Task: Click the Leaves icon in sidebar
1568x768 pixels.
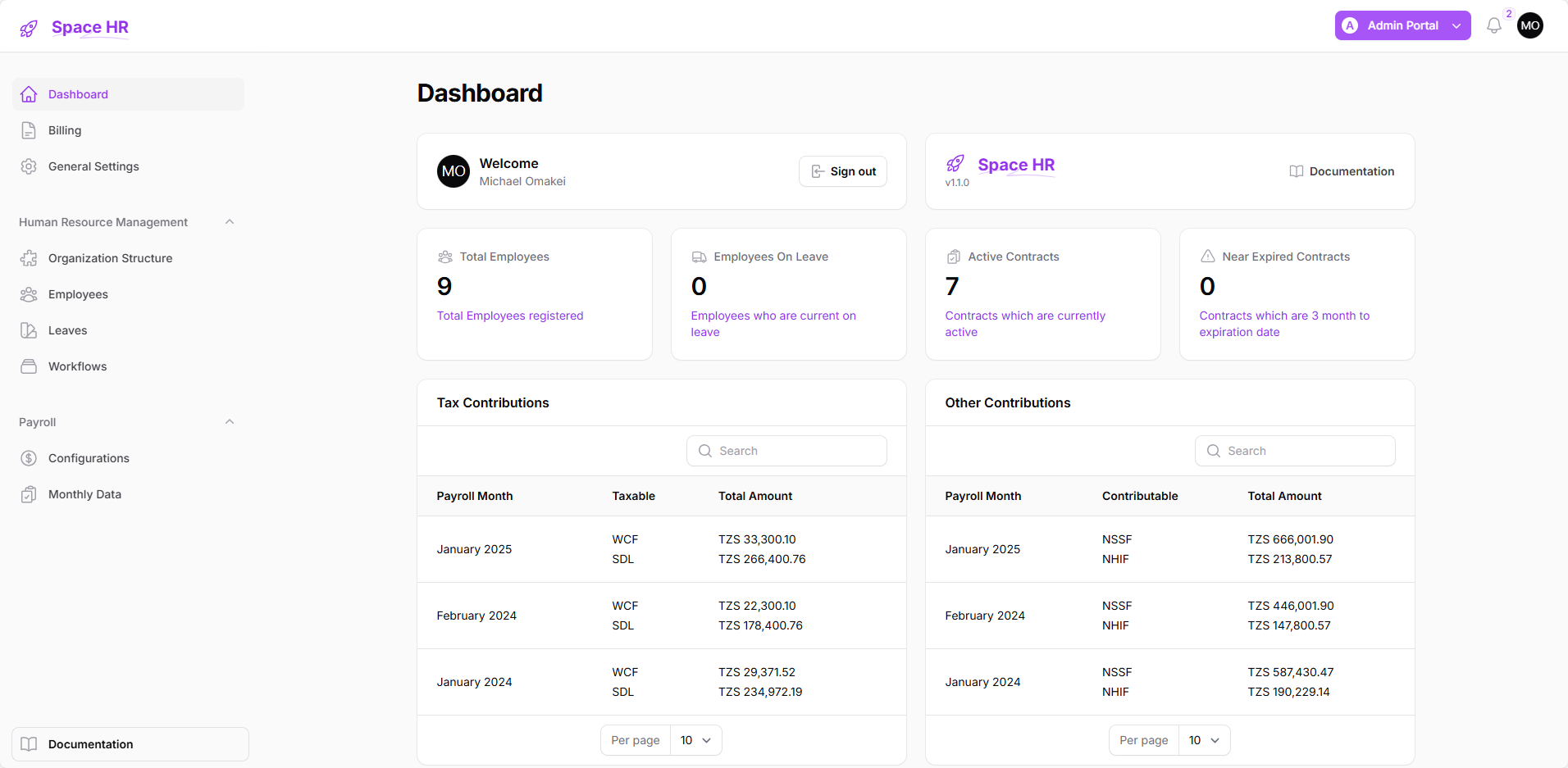Action: (29, 330)
